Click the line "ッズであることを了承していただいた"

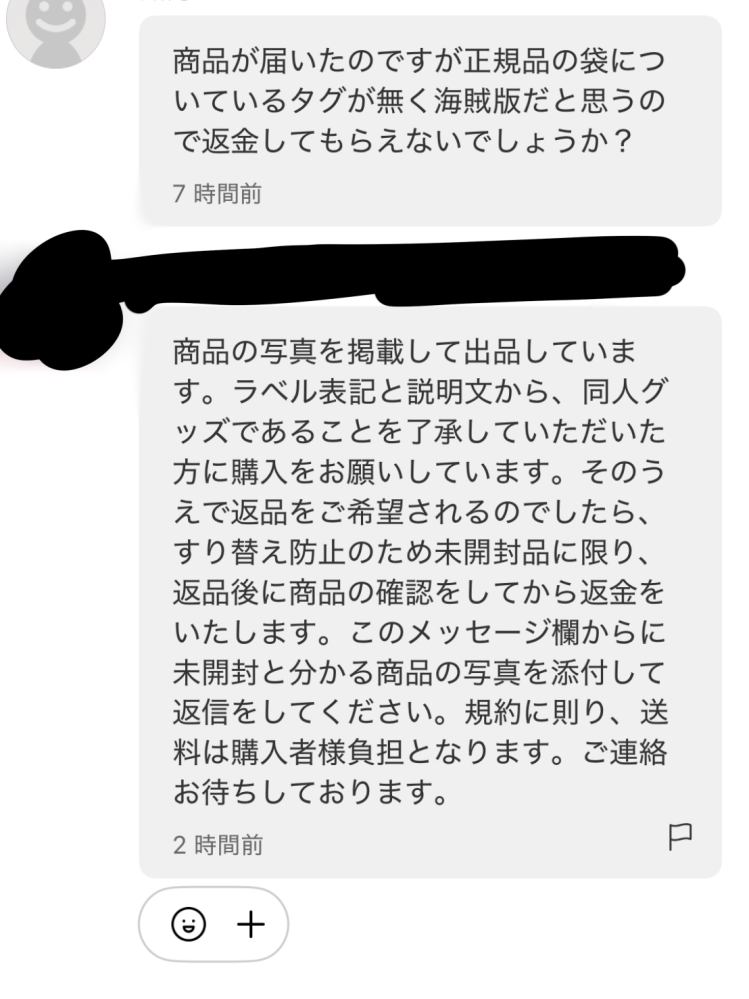[419, 432]
